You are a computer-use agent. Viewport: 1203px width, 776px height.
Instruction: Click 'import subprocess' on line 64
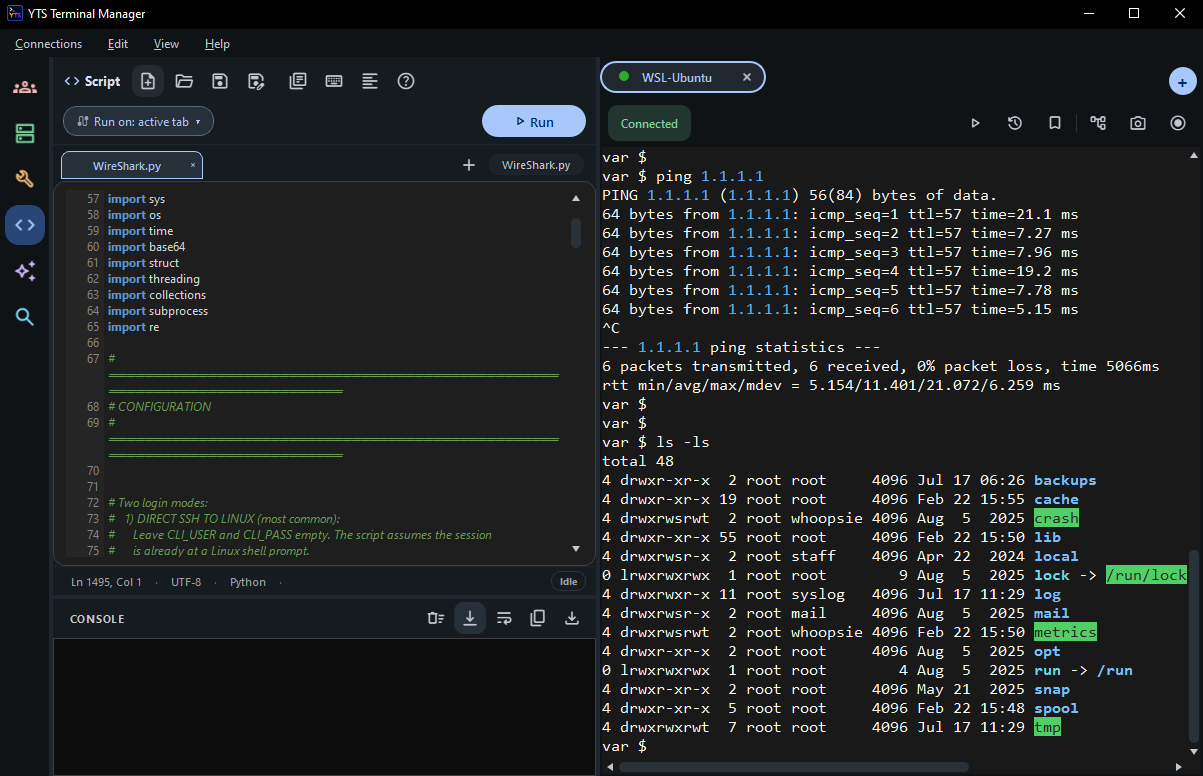click(x=158, y=311)
